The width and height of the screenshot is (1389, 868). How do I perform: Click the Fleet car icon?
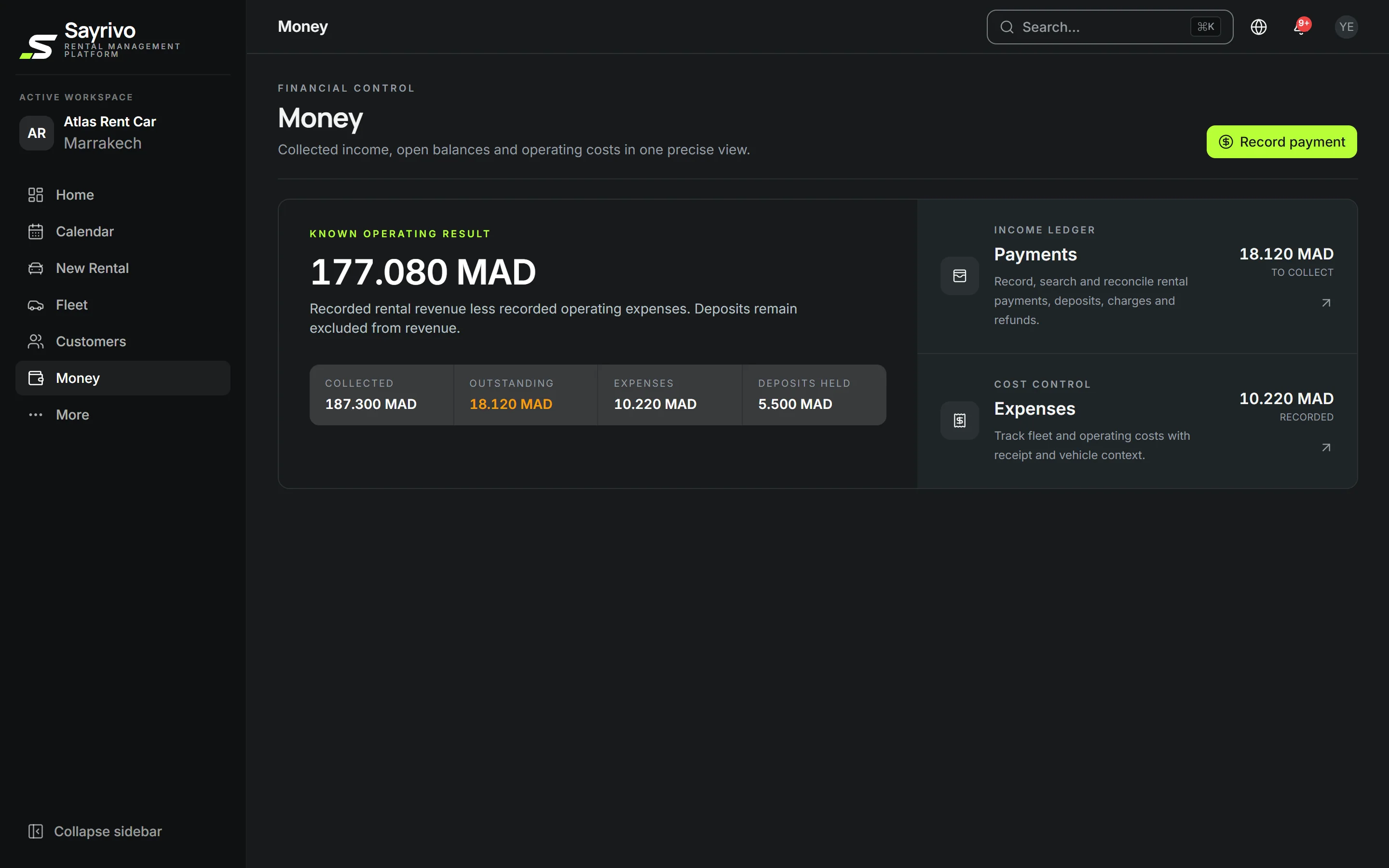pos(36,305)
